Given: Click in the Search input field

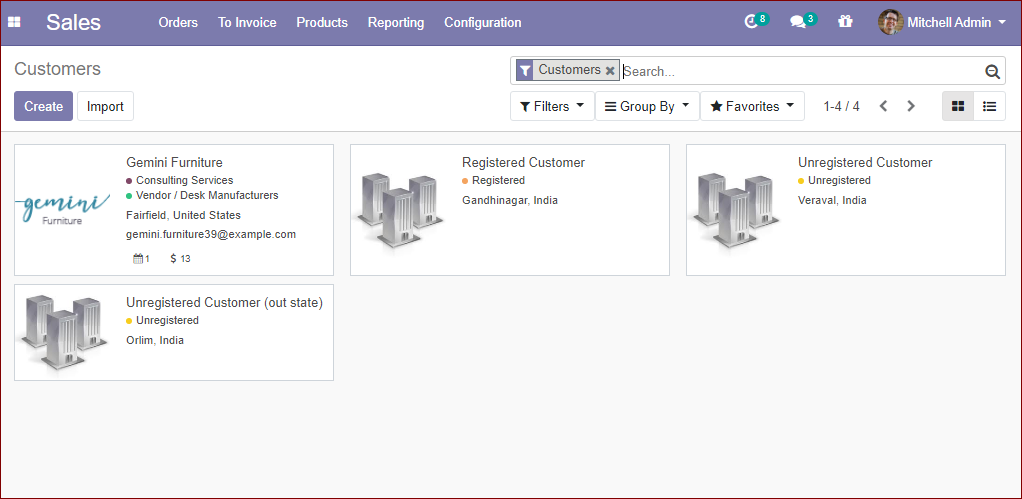Looking at the screenshot, I should click(x=802, y=71).
